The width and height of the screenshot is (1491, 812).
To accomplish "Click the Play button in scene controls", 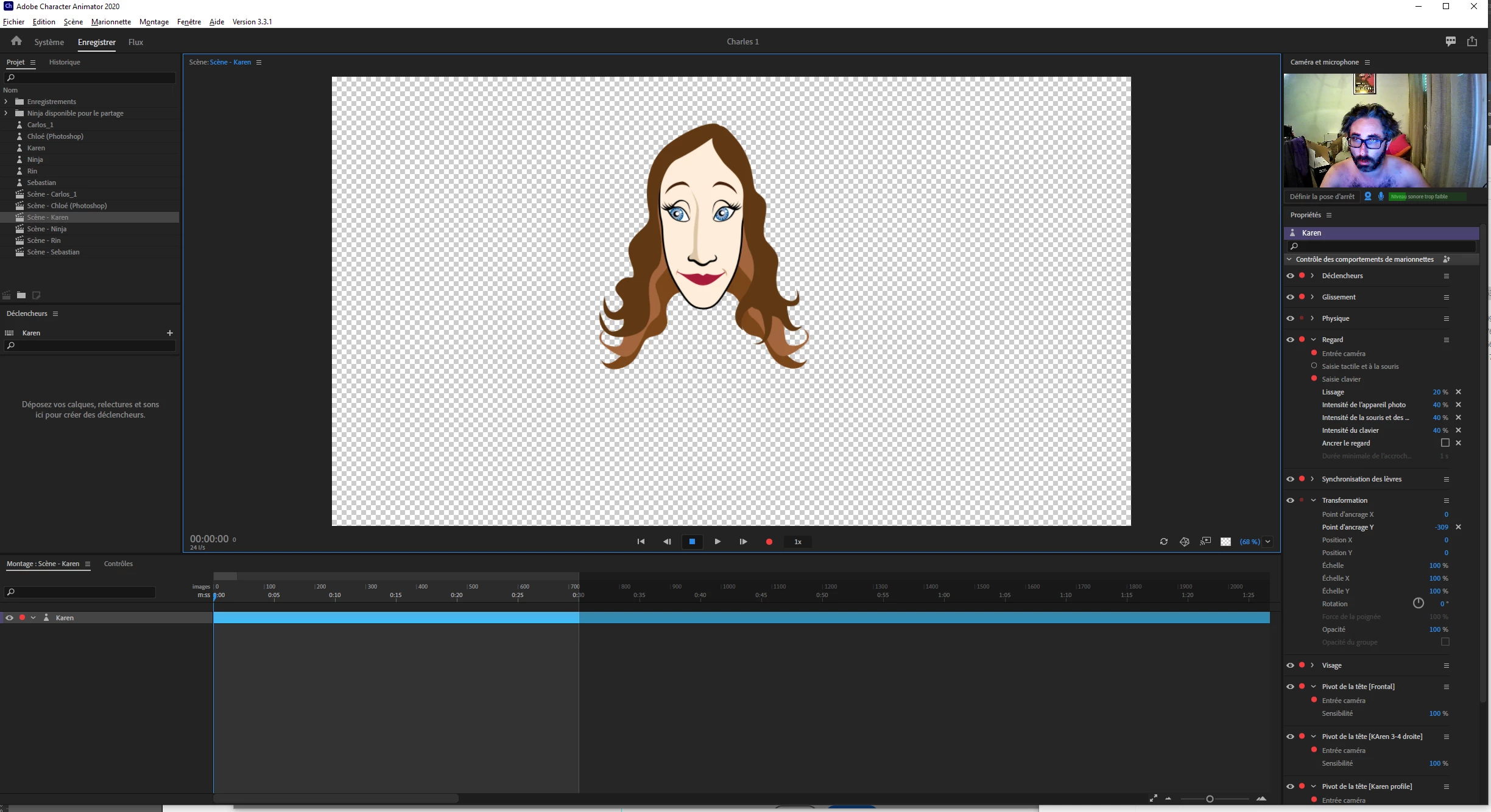I will click(x=717, y=541).
